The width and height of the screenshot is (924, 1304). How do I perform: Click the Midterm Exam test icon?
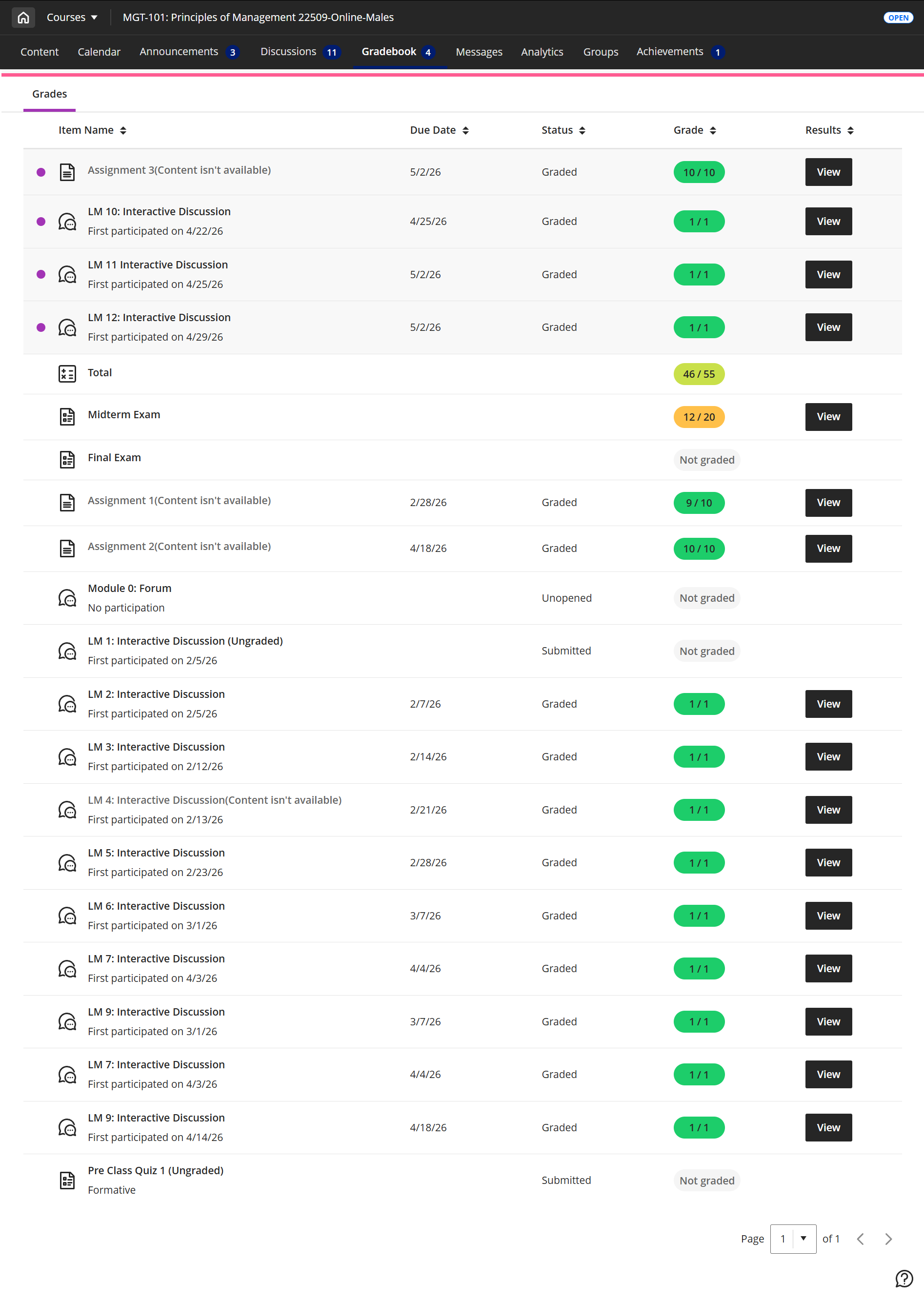pyautogui.click(x=67, y=417)
